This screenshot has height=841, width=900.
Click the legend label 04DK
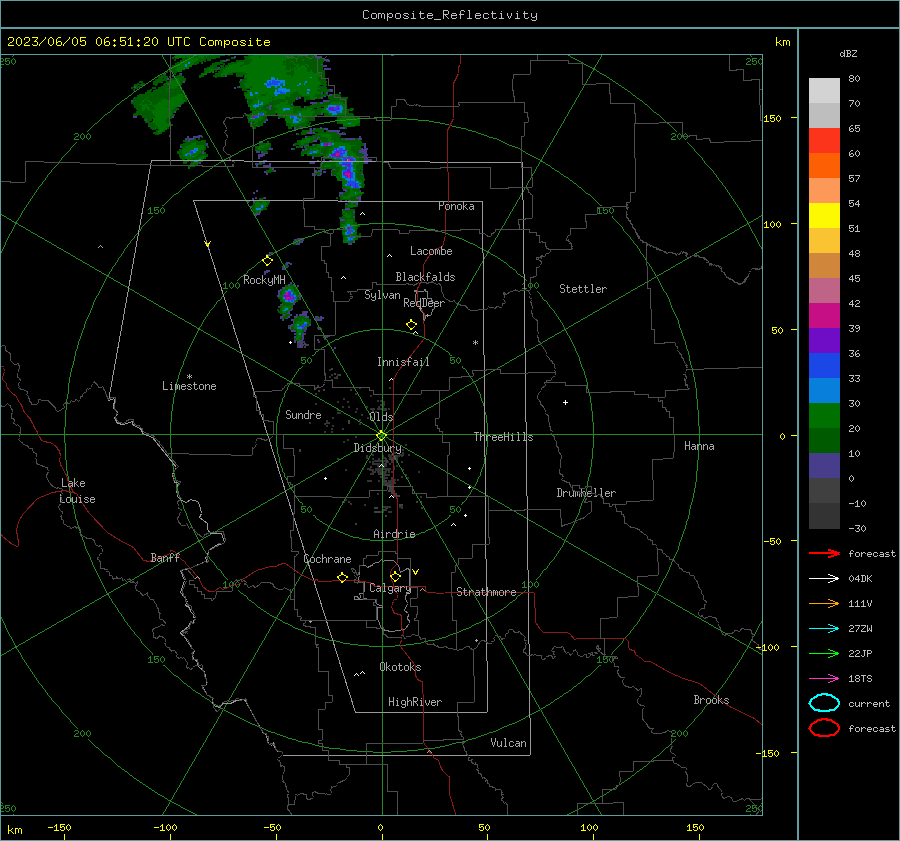[x=860, y=579]
